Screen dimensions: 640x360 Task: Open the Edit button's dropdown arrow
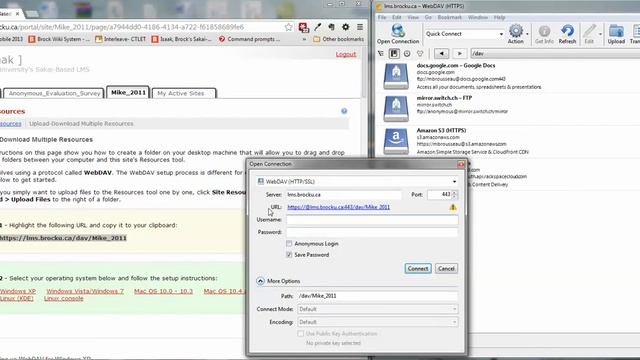tap(600, 34)
